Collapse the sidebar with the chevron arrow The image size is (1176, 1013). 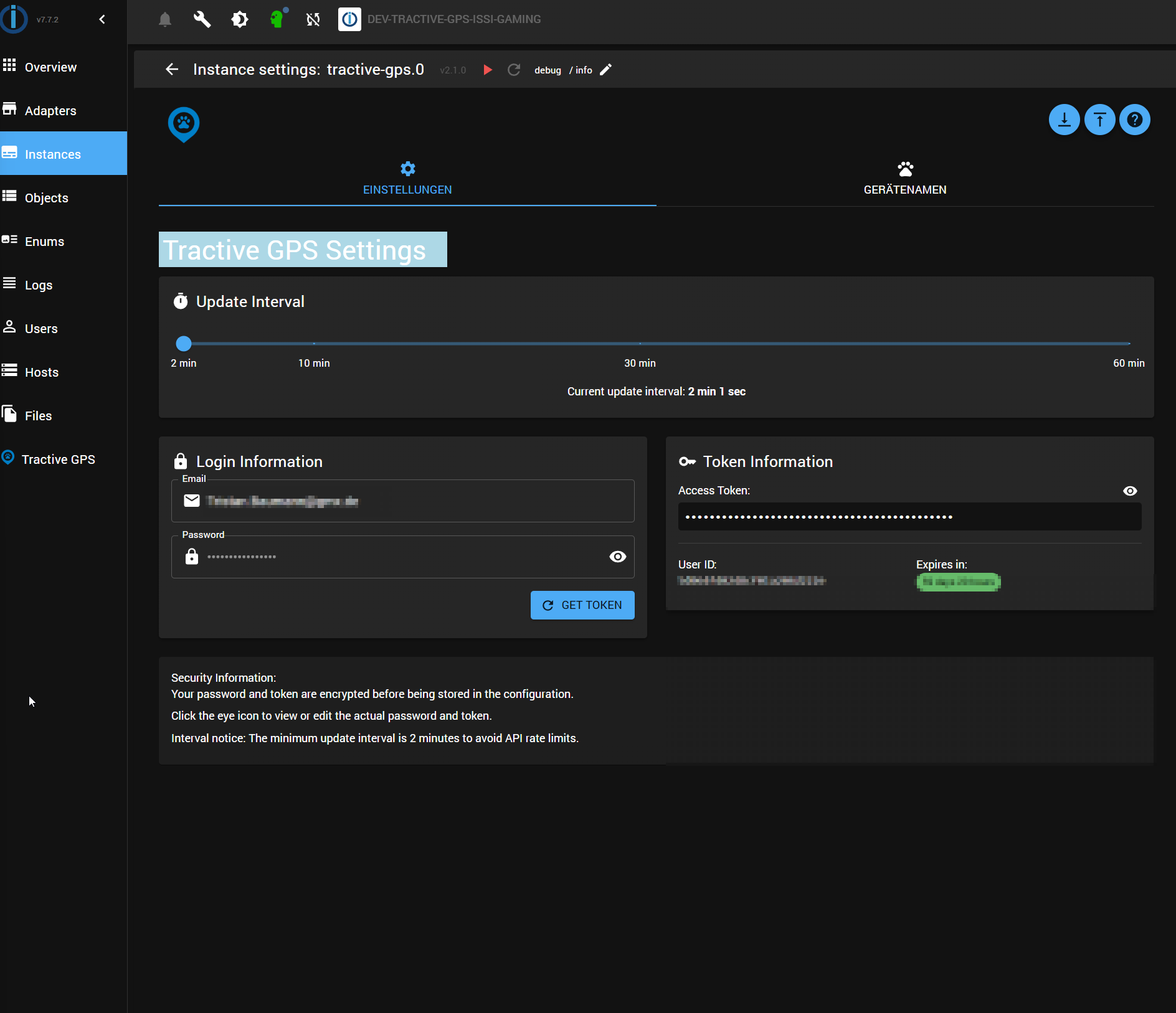[x=102, y=19]
